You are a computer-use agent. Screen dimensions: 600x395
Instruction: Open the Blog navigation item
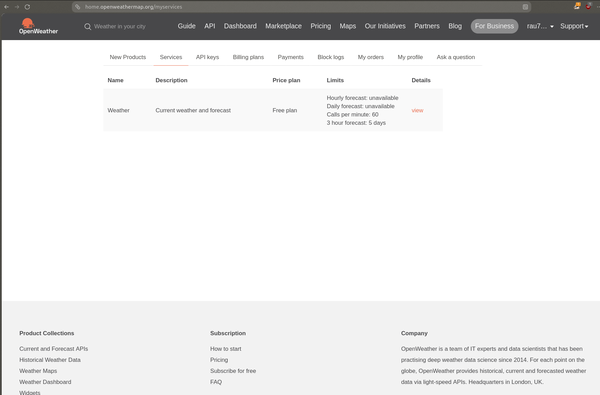point(455,26)
